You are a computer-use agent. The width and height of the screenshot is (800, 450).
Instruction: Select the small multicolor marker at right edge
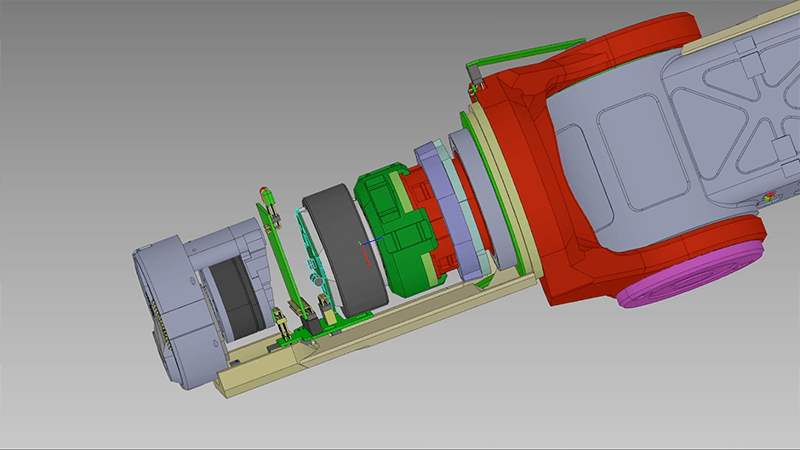768,199
